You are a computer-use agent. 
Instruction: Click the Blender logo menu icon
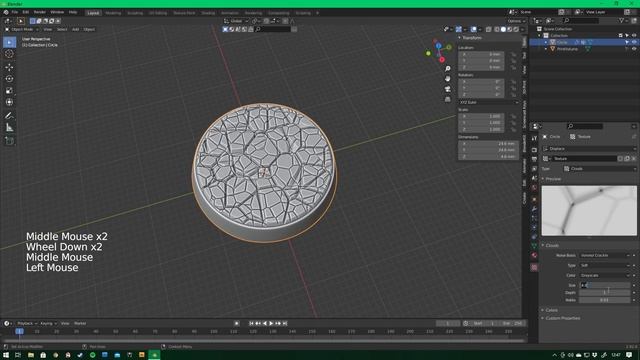coord(6,13)
